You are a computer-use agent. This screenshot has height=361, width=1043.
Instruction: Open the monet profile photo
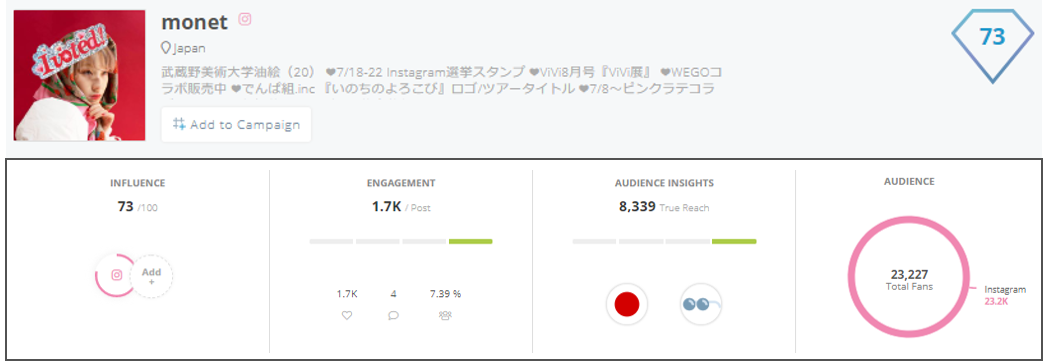click(x=79, y=75)
